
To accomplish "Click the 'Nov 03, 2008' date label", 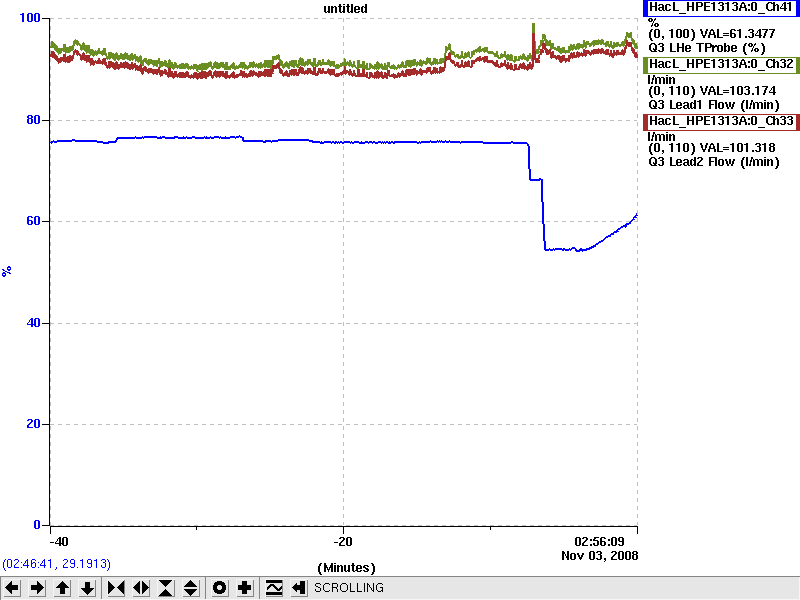I will pos(599,556).
